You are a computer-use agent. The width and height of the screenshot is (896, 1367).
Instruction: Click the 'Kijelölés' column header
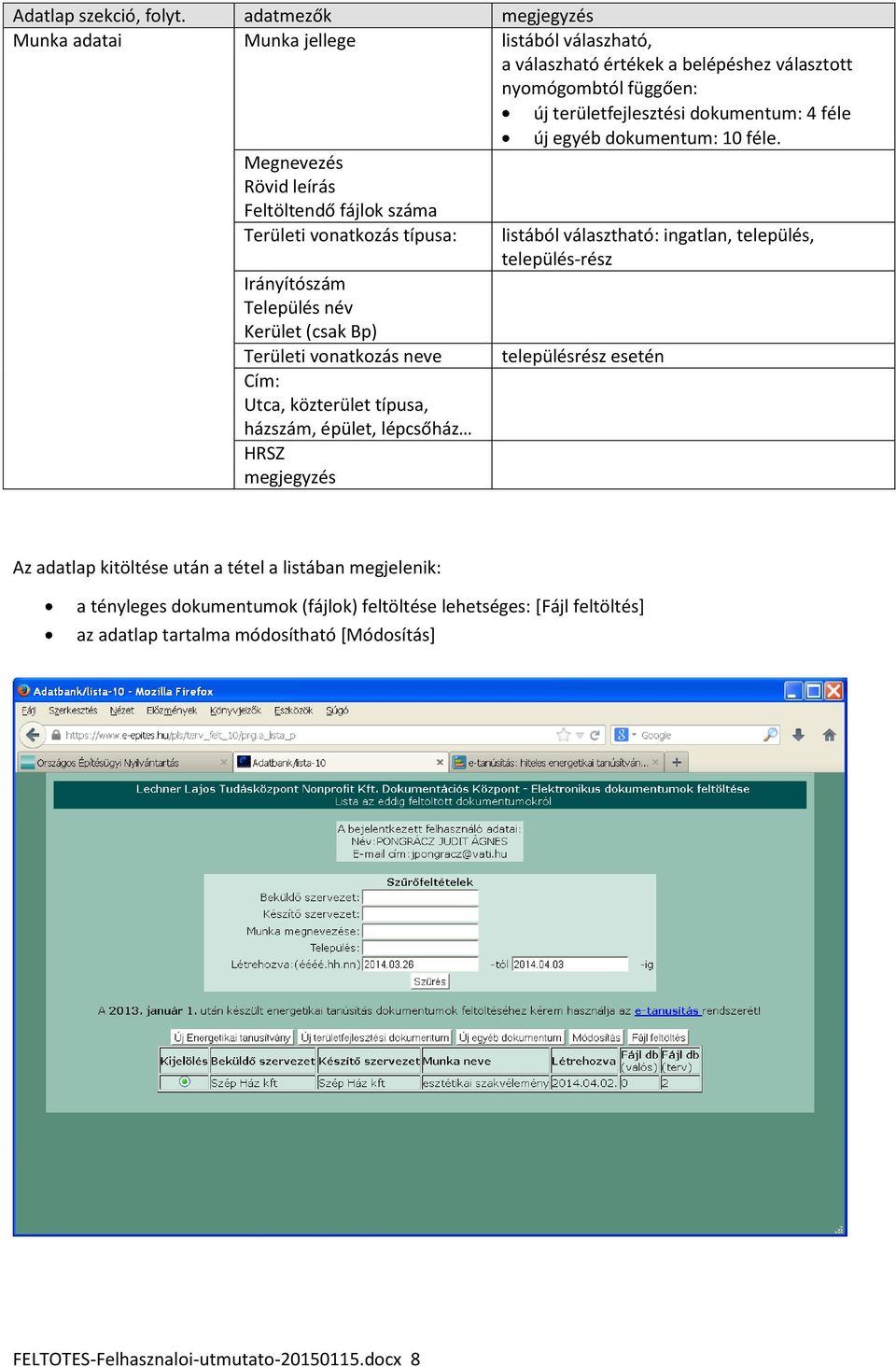tap(184, 1061)
